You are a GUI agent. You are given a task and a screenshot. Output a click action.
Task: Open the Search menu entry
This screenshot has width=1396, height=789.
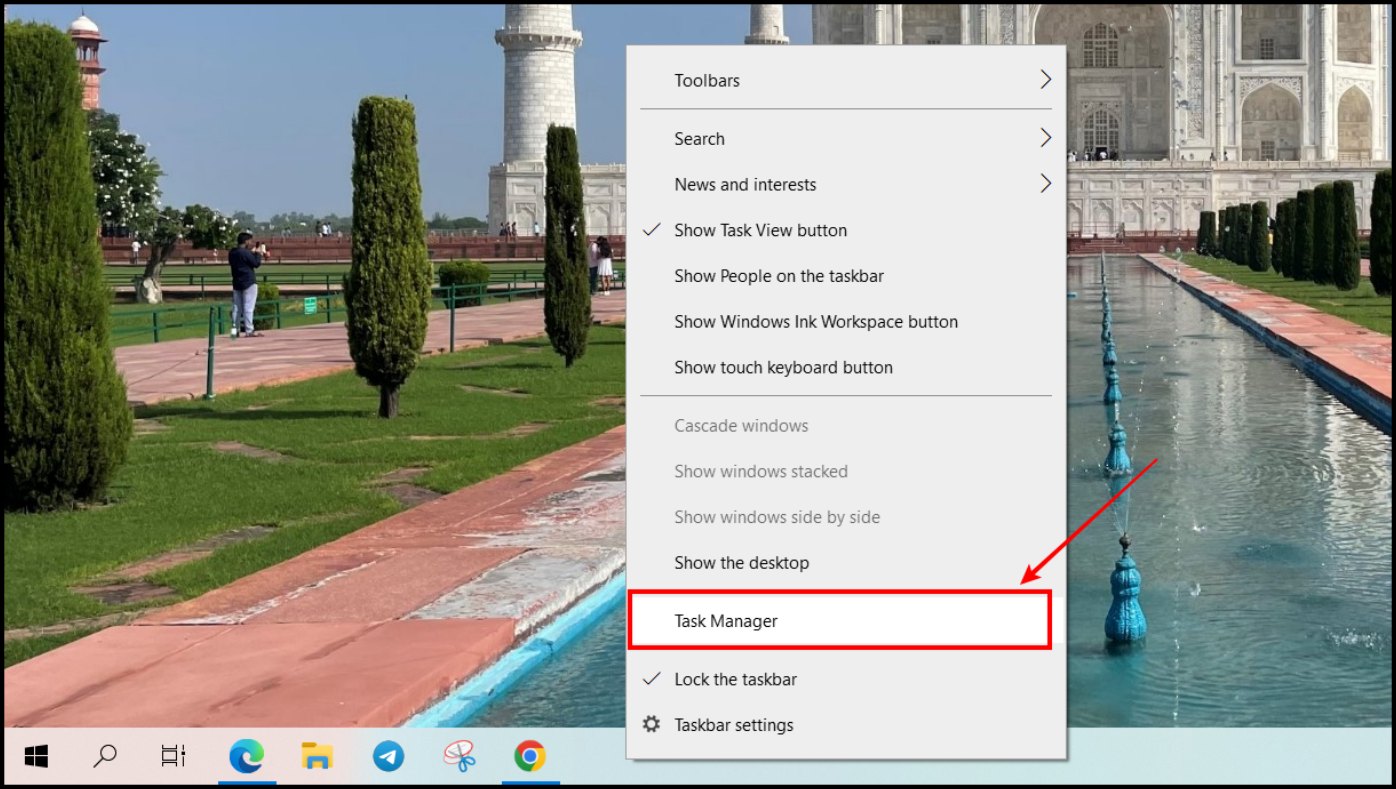846,139
